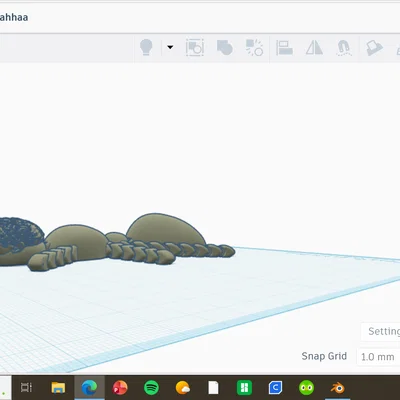This screenshot has width=400, height=400.
Task: Open the visibility options dropdown arrow
Action: pyautogui.click(x=170, y=47)
